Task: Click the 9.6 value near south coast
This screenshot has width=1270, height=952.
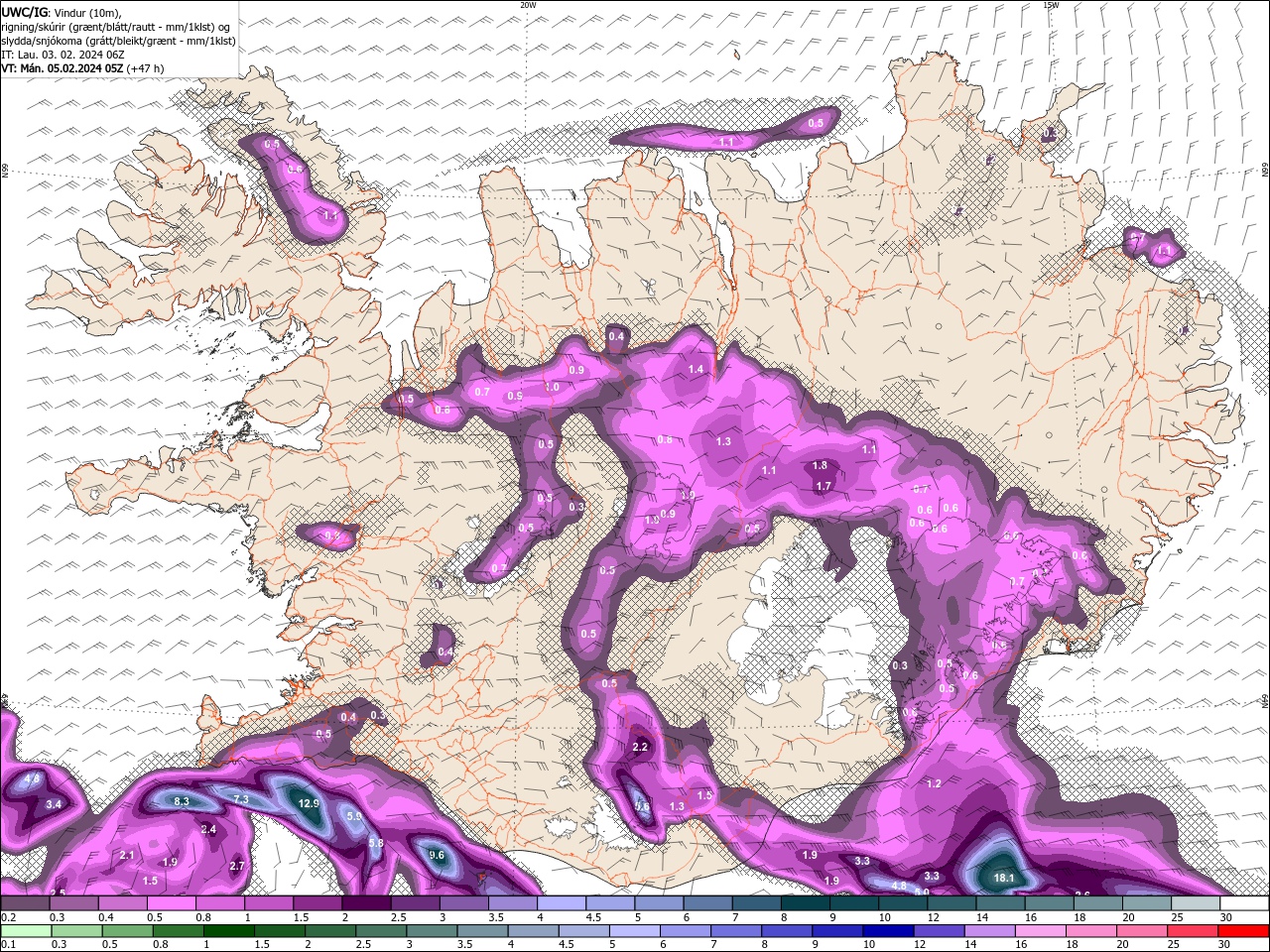Action: tap(437, 855)
